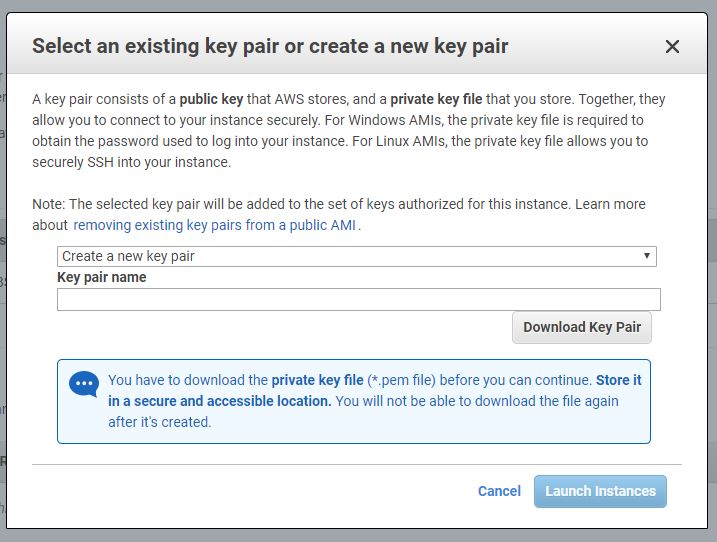
Task: Click "after it's created." in the notice box
Action: click(160, 422)
